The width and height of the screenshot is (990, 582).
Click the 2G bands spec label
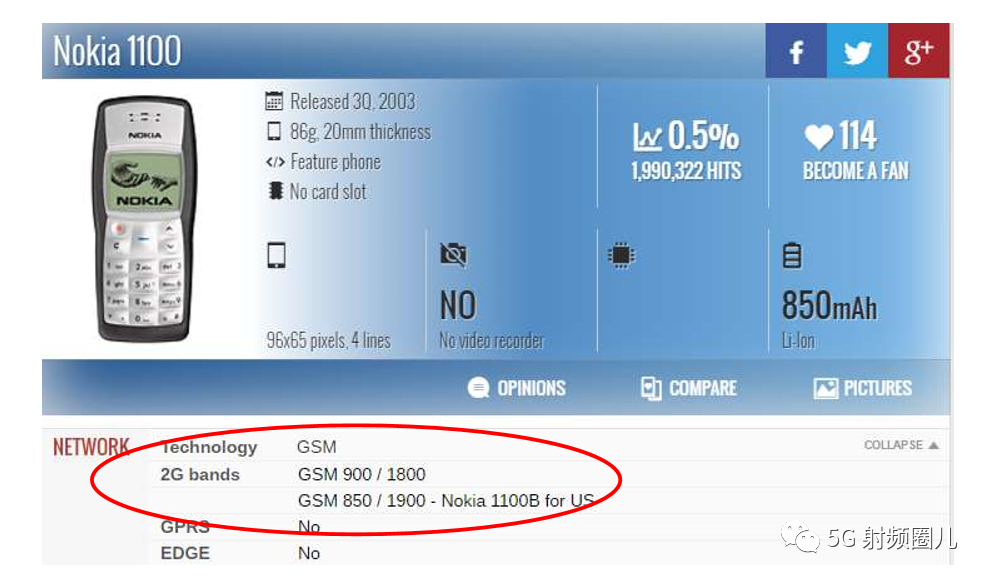click(200, 475)
